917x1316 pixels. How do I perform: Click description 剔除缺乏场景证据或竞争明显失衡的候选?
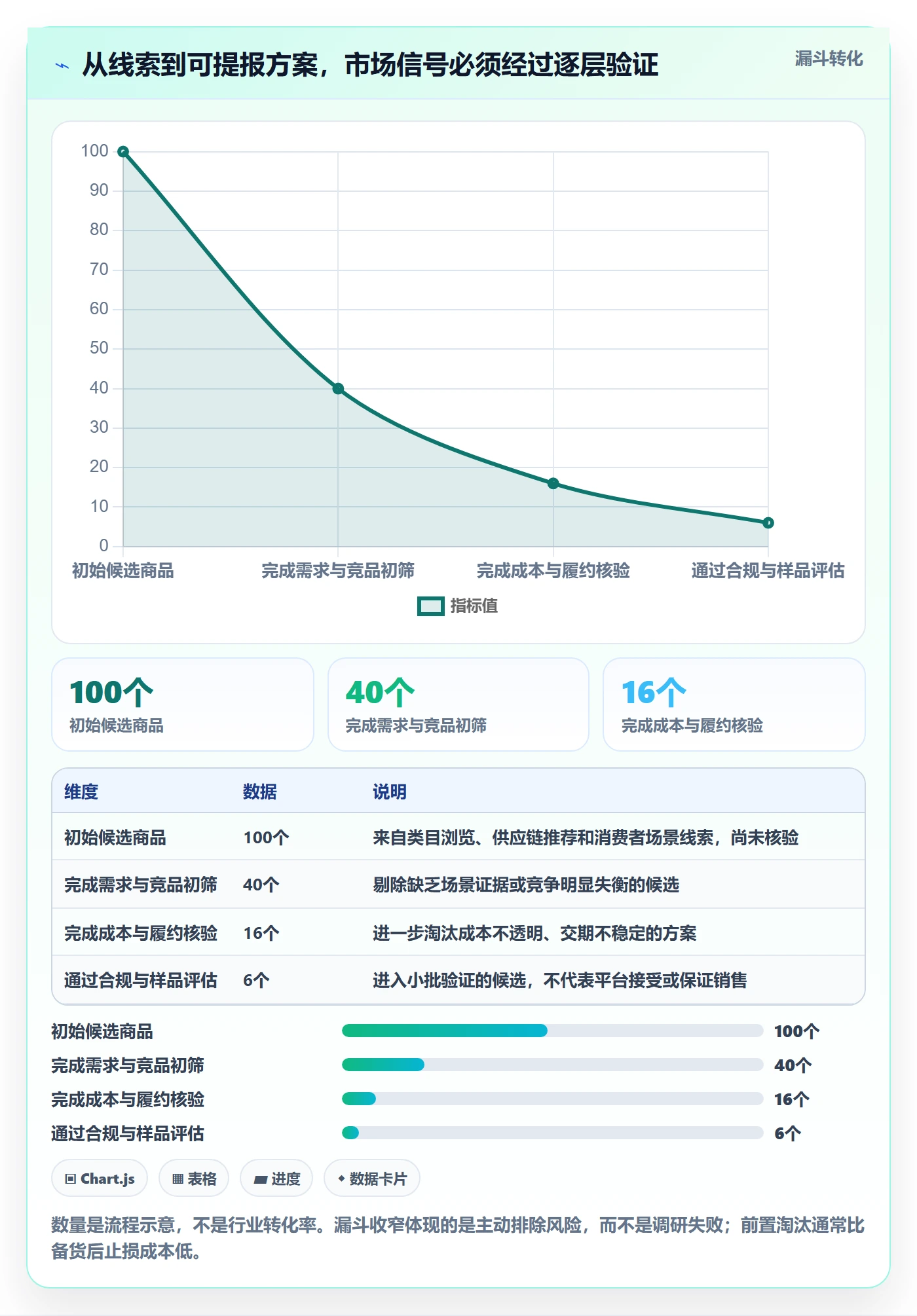[526, 885]
